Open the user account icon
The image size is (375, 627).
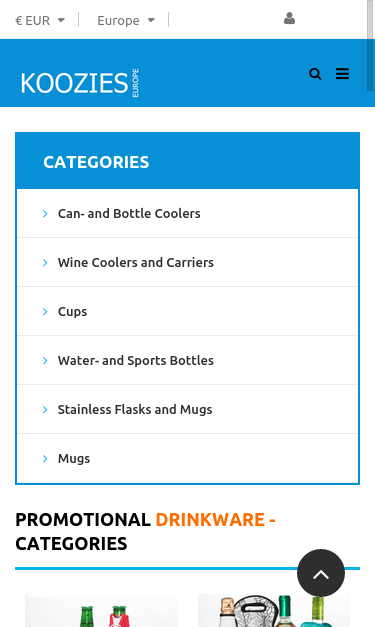tap(289, 18)
